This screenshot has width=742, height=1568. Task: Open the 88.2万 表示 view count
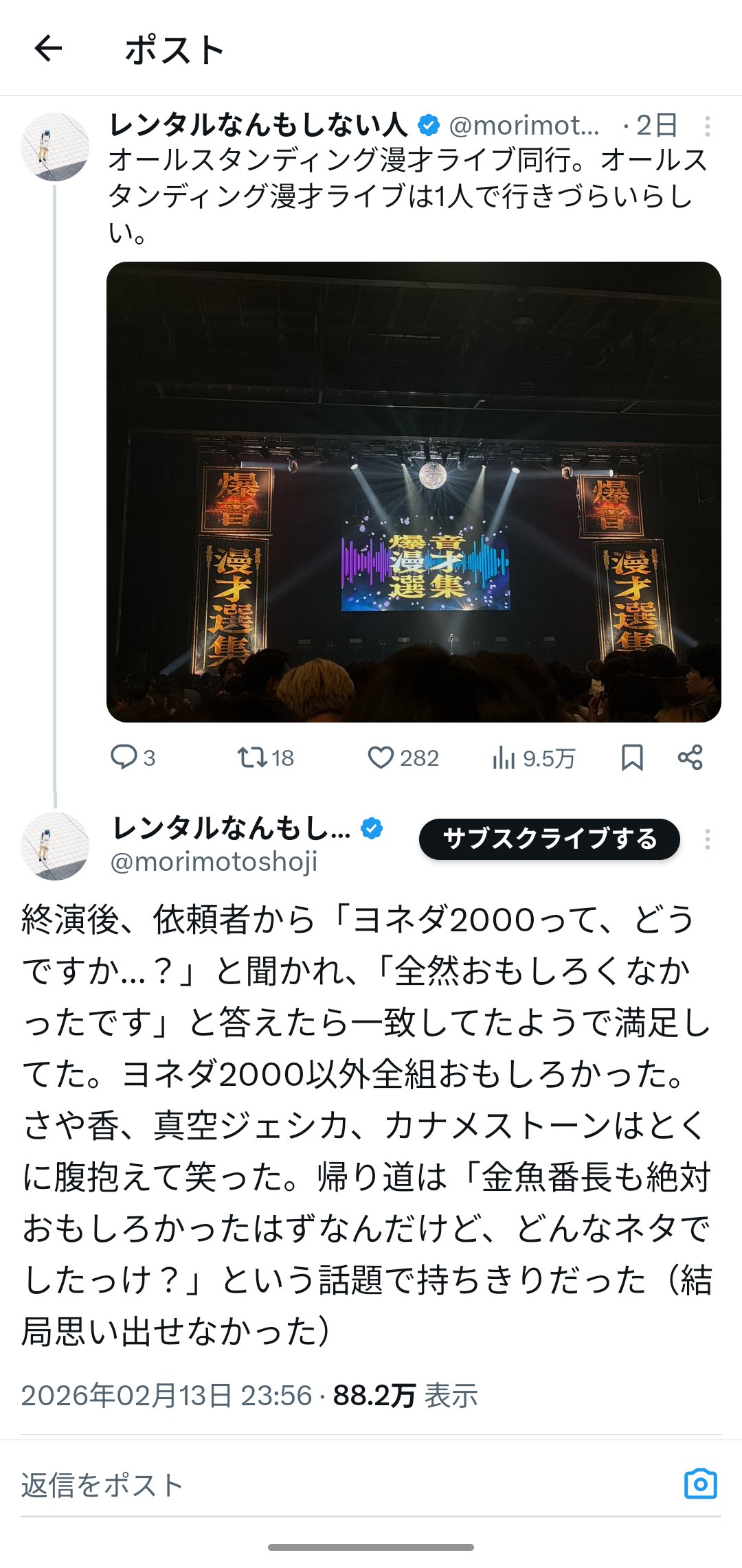[405, 1396]
